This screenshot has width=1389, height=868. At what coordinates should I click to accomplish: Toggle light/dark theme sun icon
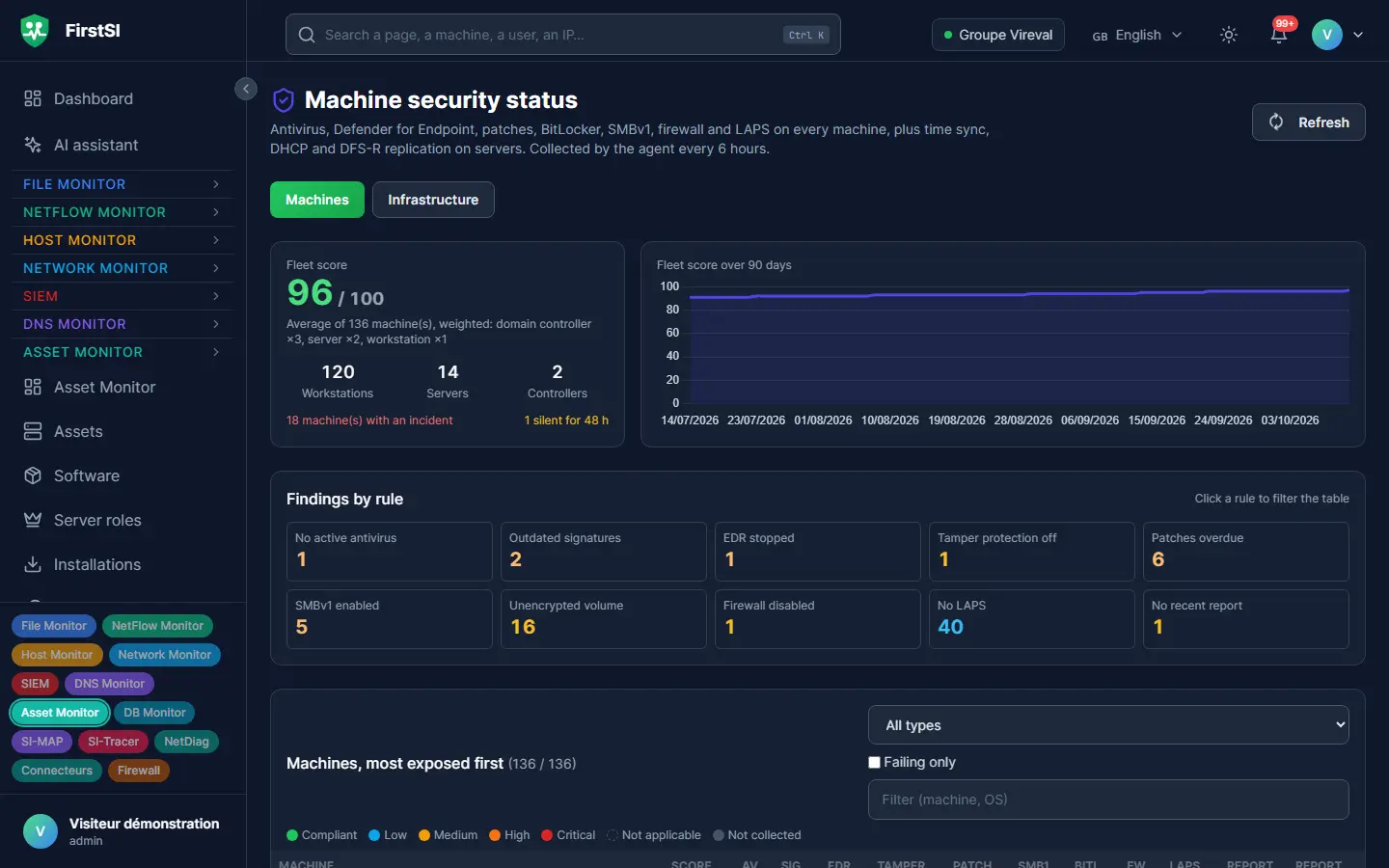tap(1229, 35)
